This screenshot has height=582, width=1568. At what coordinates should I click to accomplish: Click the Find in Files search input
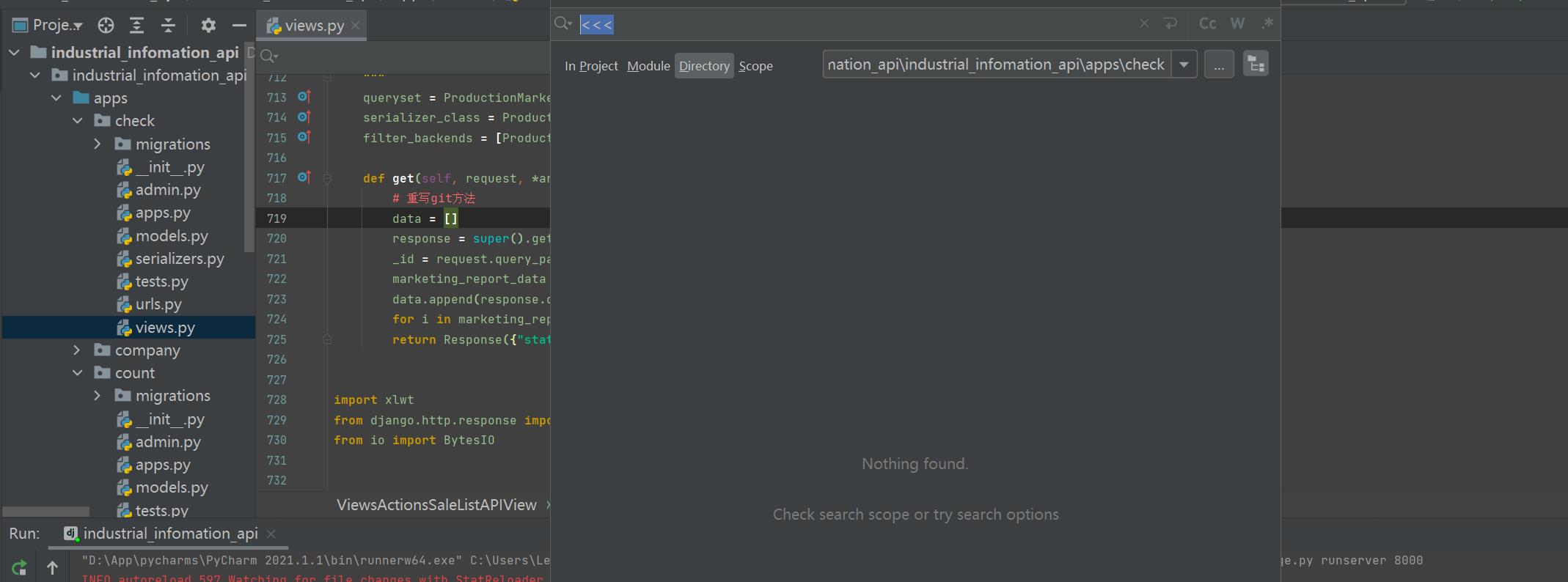pos(854,24)
